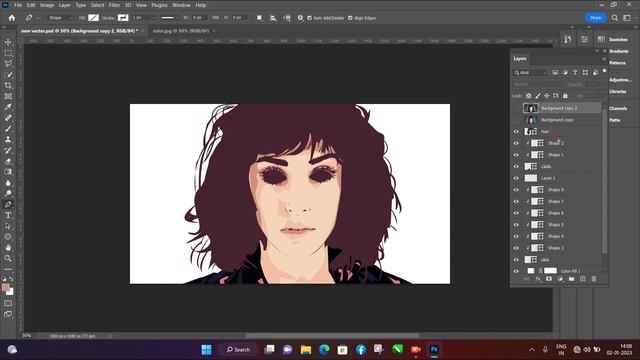640x360 pixels.
Task: Open path alignment options
Action: tap(273, 18)
